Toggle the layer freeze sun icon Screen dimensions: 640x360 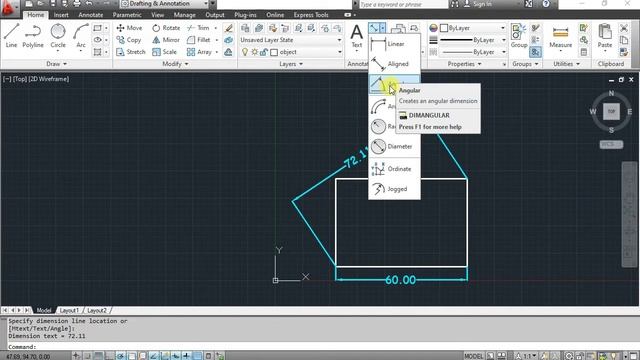click(x=254, y=52)
